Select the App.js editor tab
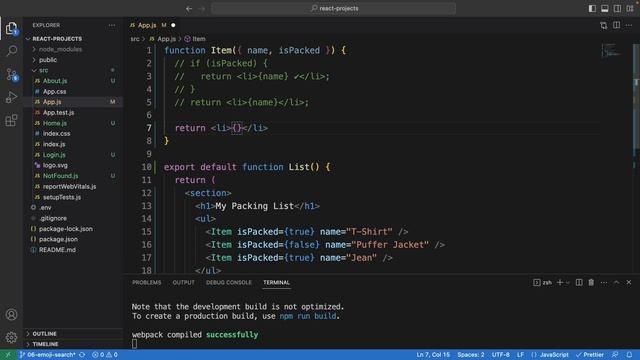This screenshot has height=360, width=640. pyautogui.click(x=147, y=25)
